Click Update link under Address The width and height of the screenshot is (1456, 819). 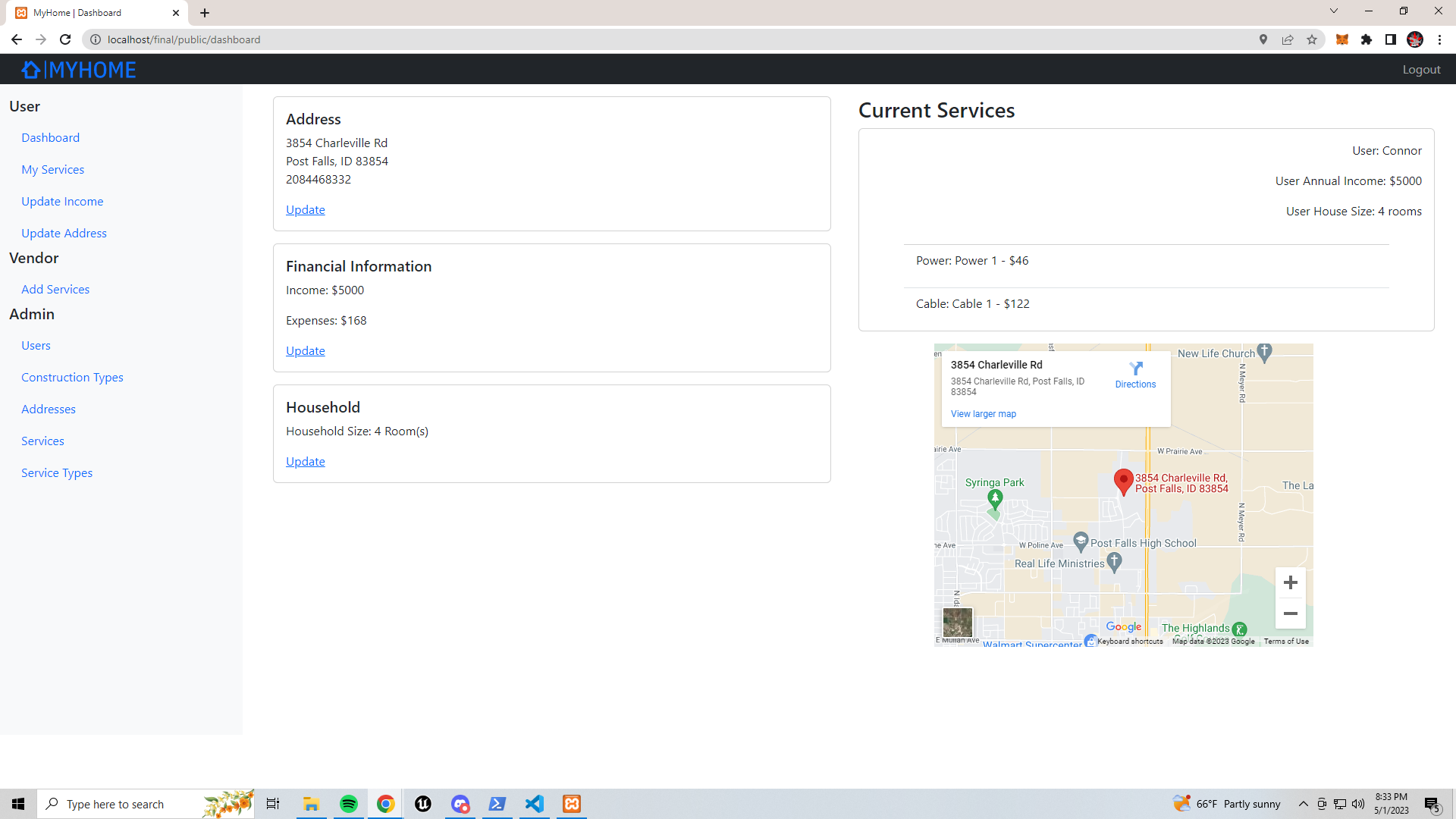pos(305,210)
